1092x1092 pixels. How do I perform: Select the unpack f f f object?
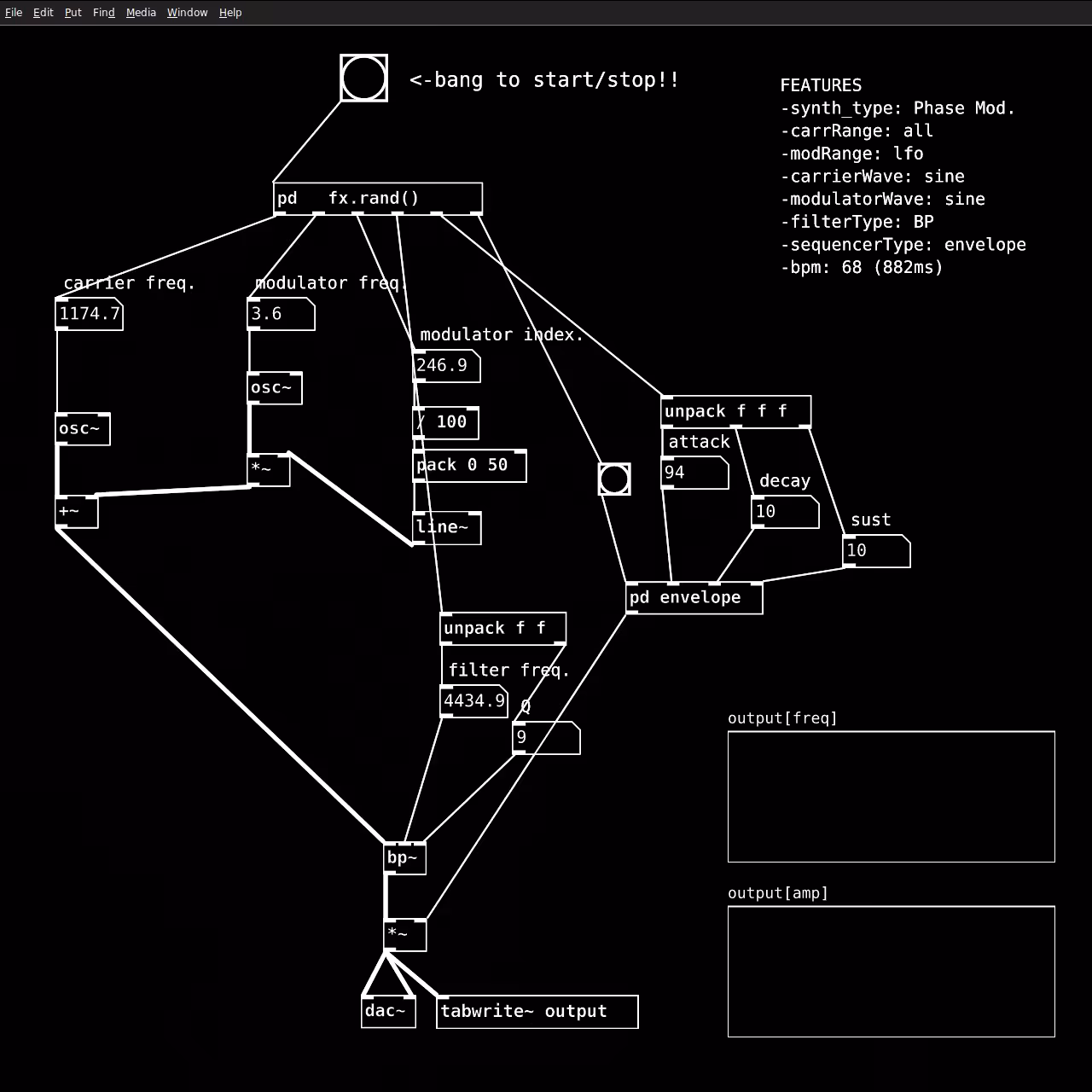click(736, 412)
